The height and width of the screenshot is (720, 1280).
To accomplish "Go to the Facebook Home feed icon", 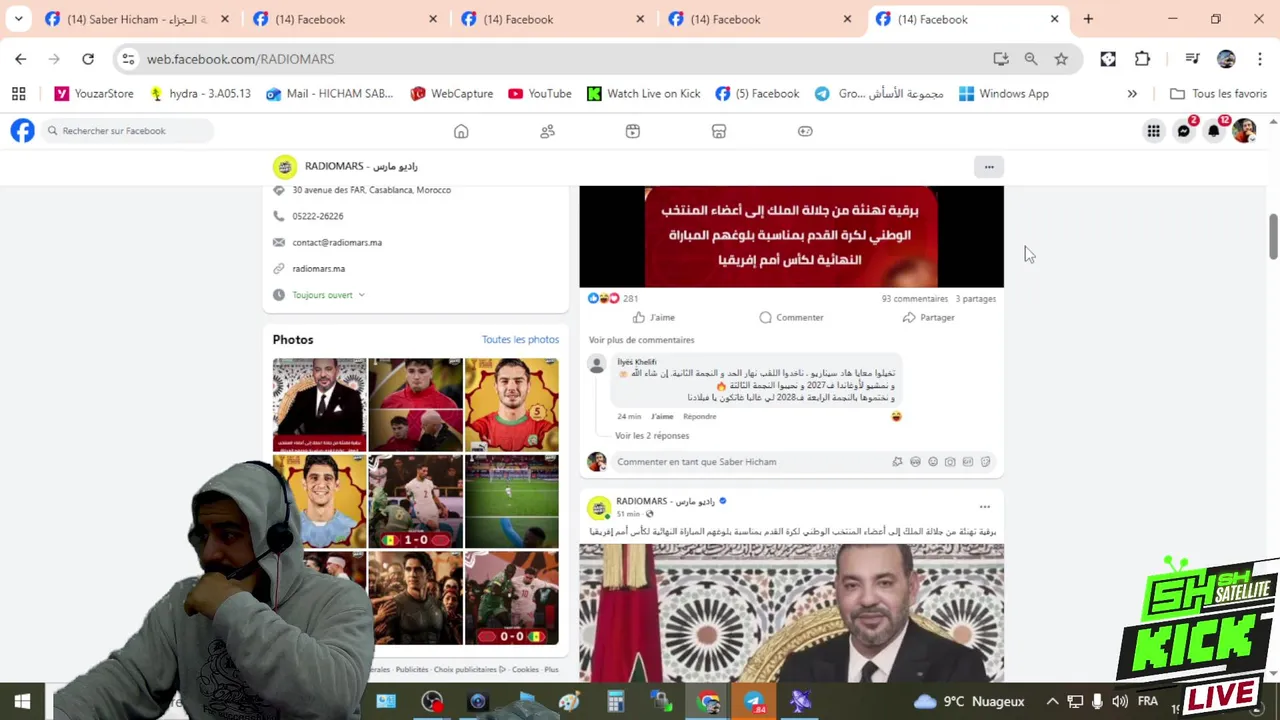I will point(461,131).
